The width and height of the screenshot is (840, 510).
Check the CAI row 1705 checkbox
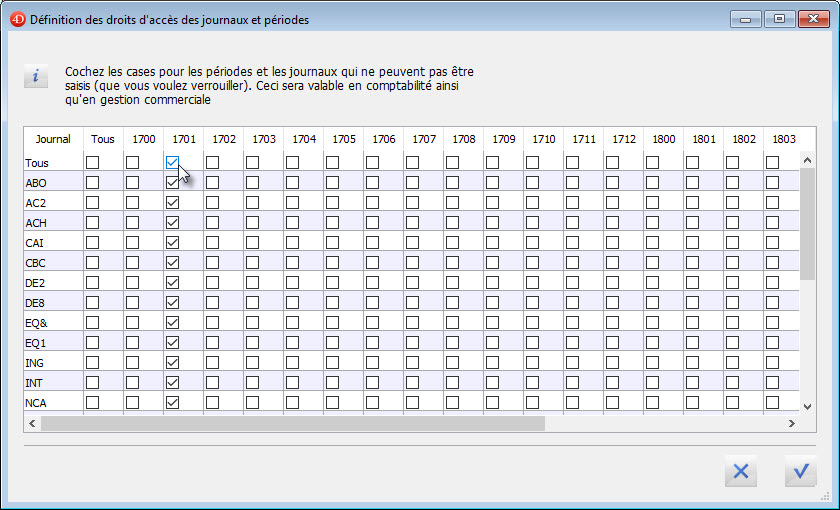click(332, 242)
